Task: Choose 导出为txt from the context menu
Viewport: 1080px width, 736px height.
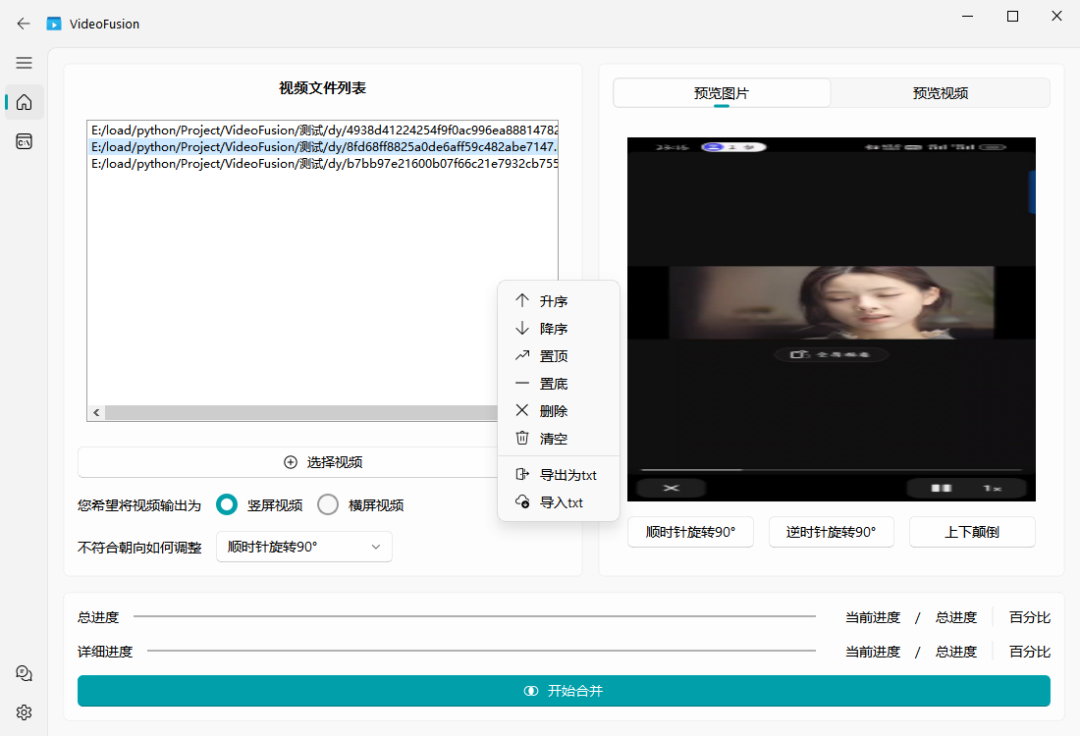Action: click(x=568, y=475)
